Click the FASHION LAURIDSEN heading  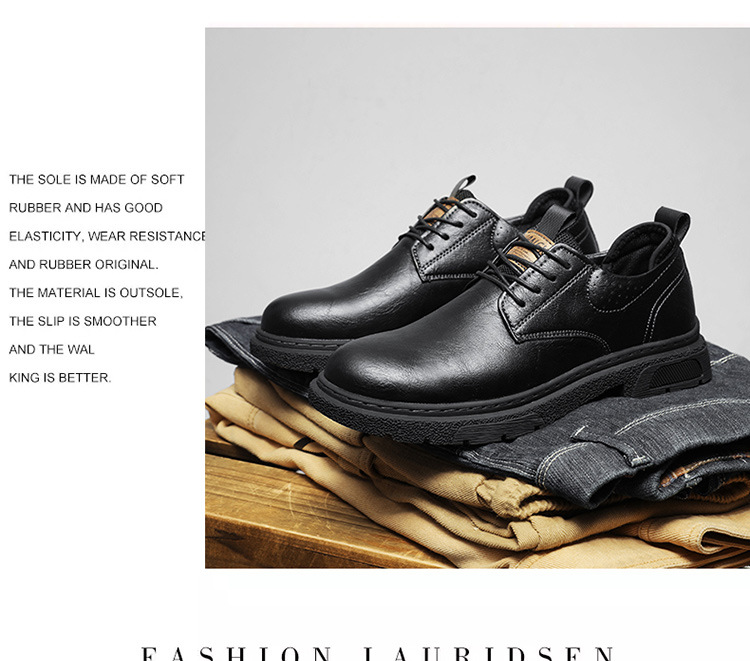(x=378, y=653)
